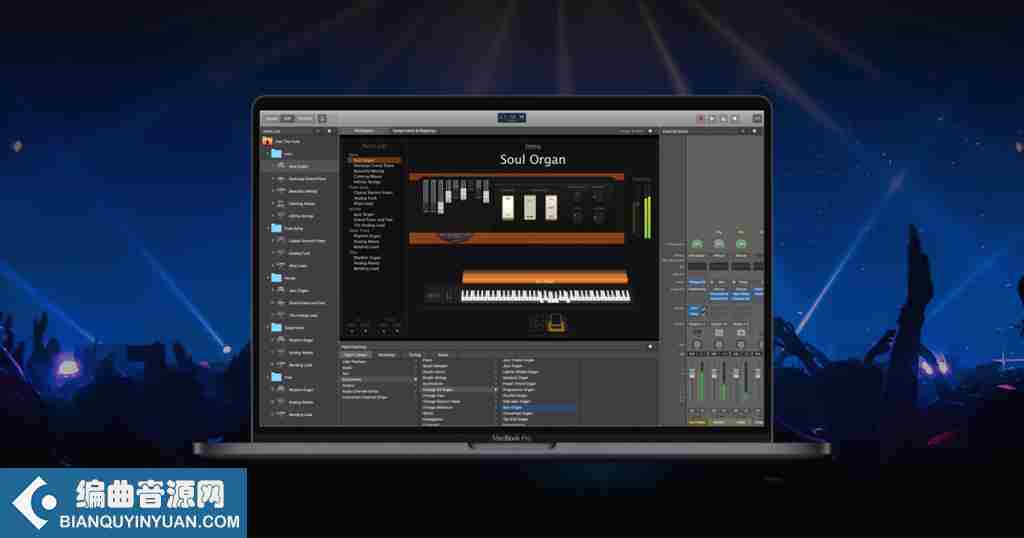Click the upper-left organ knob beside the switches
Screen dimensions: 1024x538
577,196
